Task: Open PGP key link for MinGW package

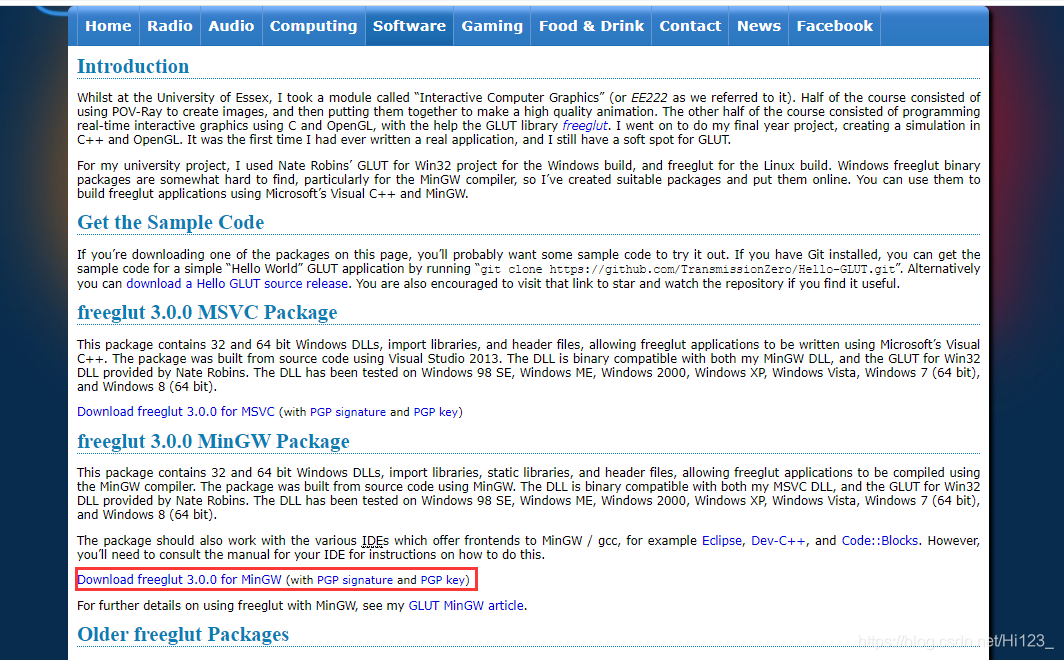Action: click(442, 581)
